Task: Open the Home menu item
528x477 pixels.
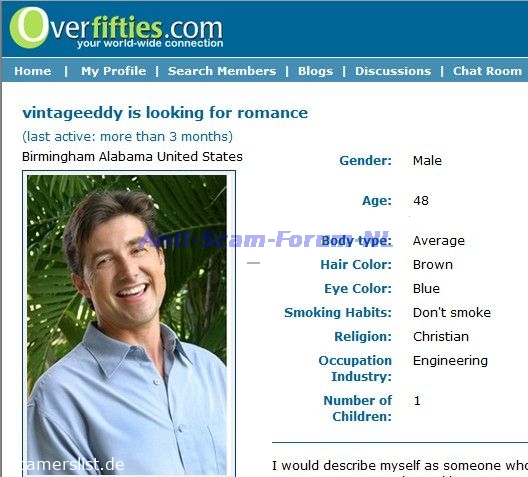Action: pos(33,71)
